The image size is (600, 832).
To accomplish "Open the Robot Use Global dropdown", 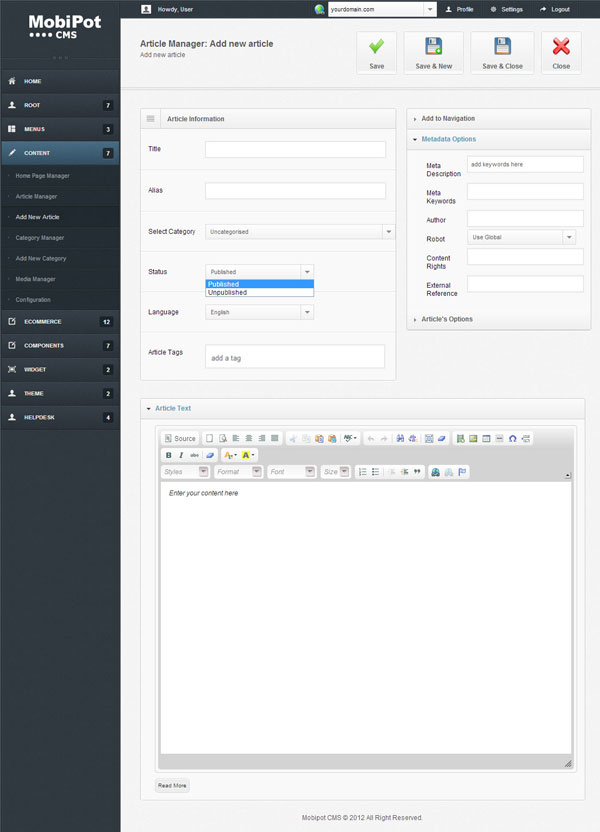I will [521, 237].
